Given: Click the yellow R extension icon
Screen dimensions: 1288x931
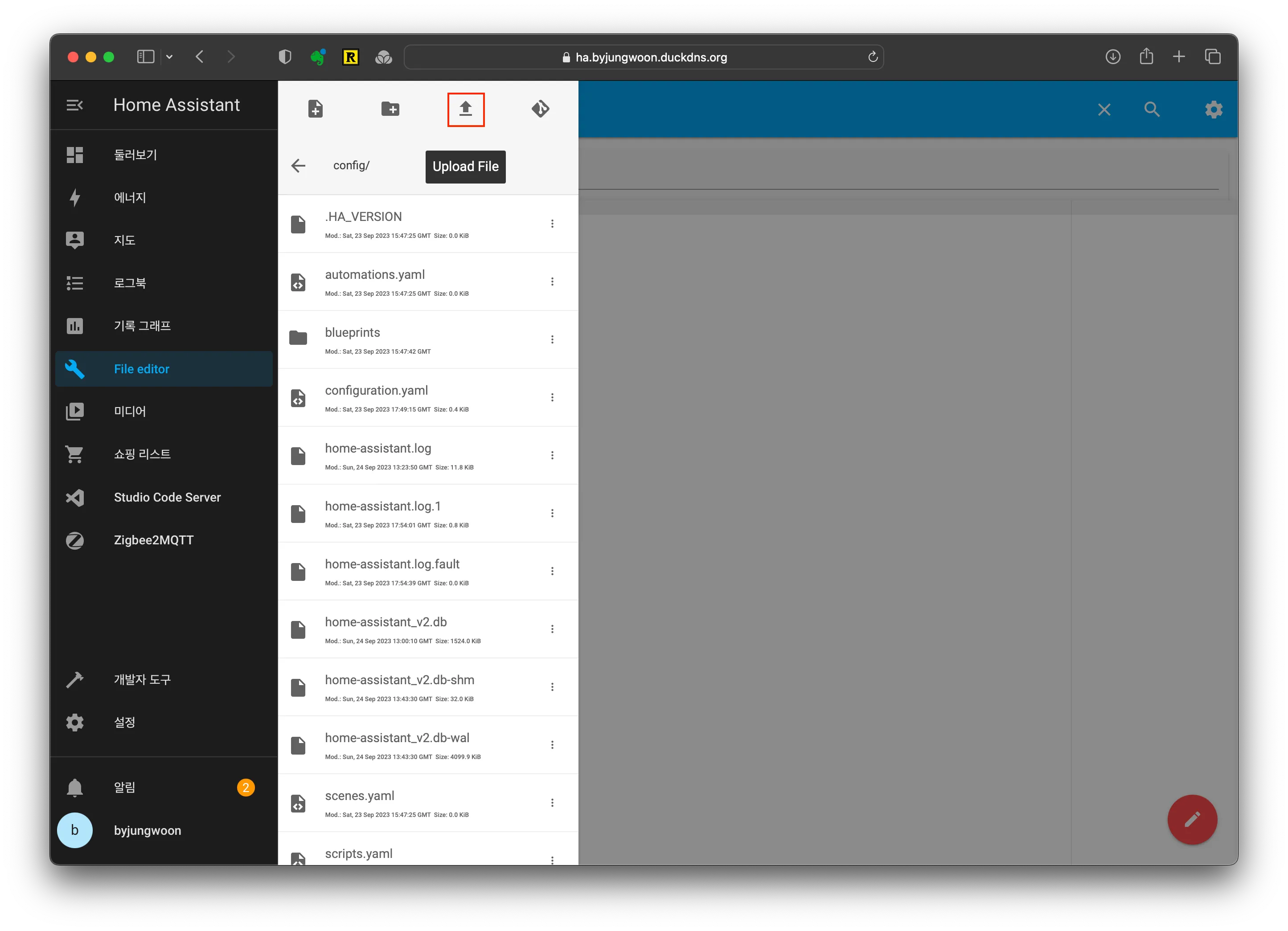Looking at the screenshot, I should click(x=351, y=57).
